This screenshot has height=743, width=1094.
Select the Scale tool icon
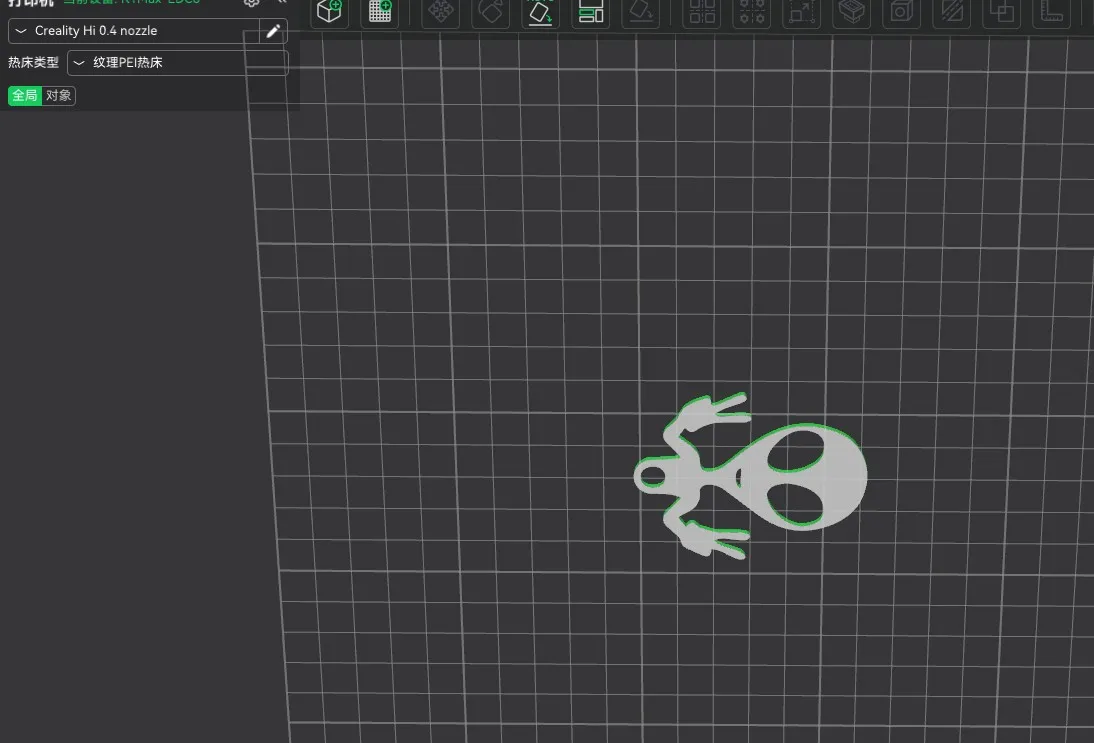pyautogui.click(x=802, y=11)
